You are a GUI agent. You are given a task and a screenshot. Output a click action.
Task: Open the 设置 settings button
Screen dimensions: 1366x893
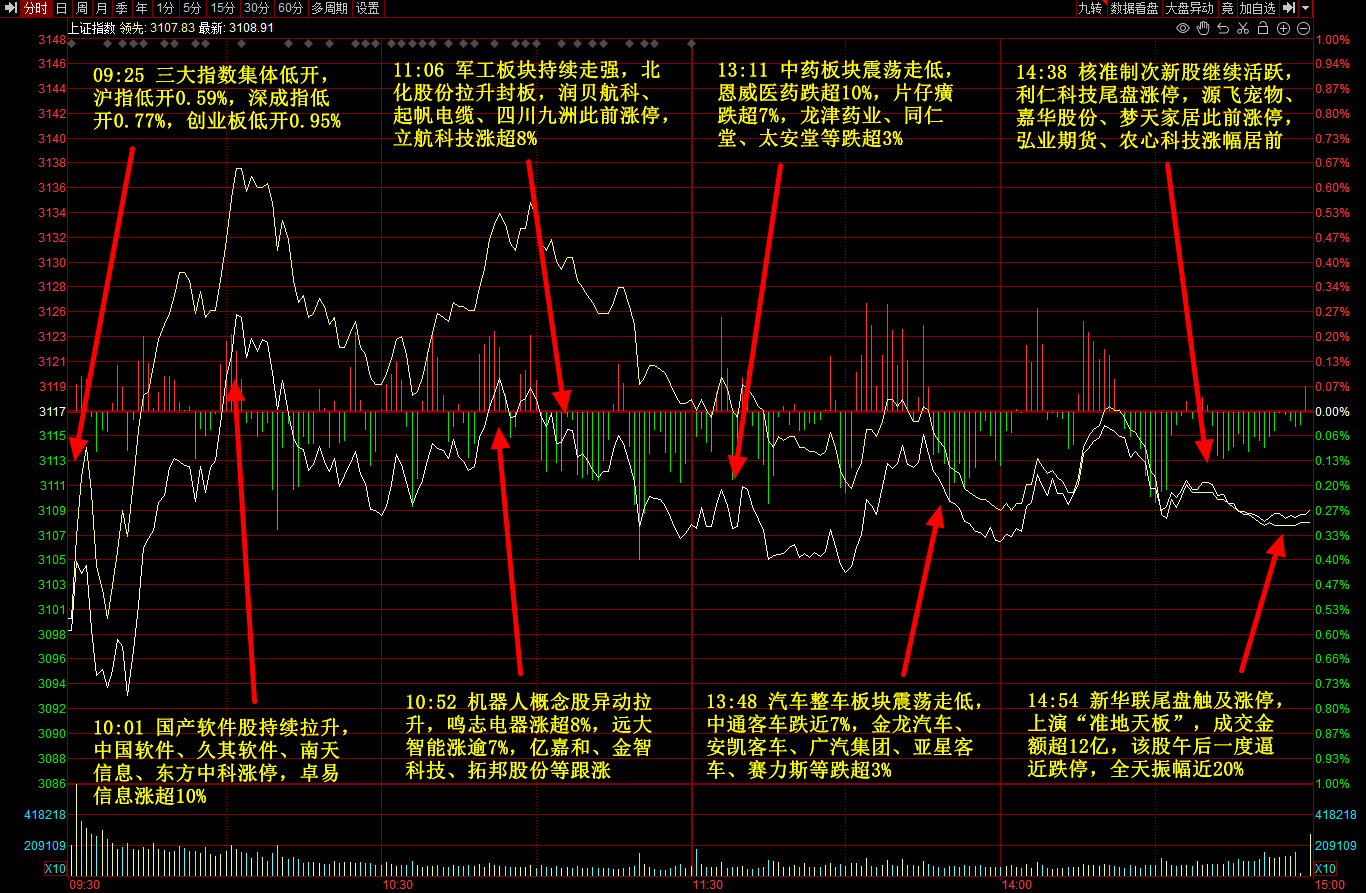(368, 8)
